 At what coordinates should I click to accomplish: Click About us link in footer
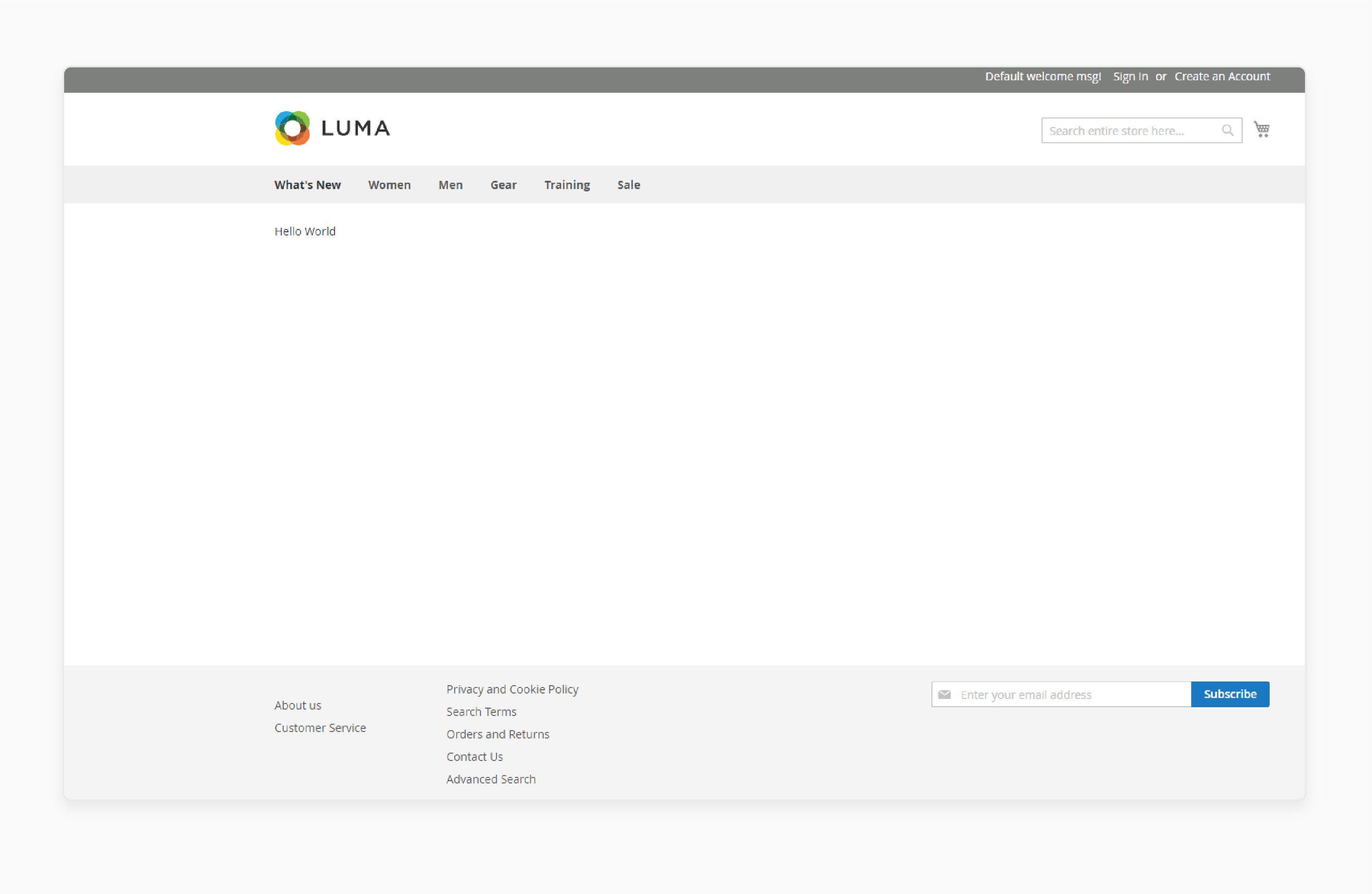coord(297,705)
